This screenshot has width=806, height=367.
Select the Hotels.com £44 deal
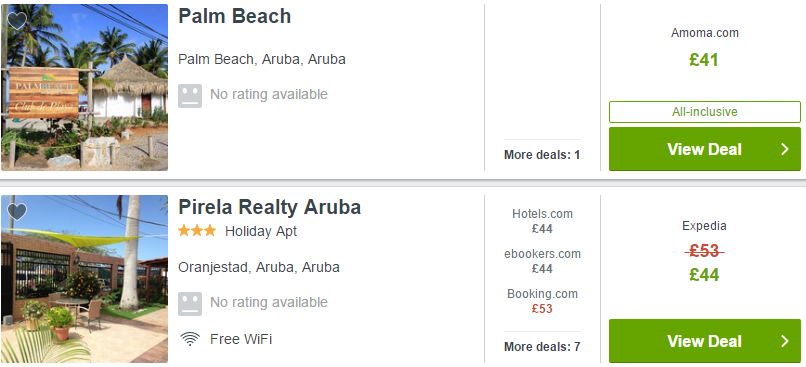[x=542, y=221]
